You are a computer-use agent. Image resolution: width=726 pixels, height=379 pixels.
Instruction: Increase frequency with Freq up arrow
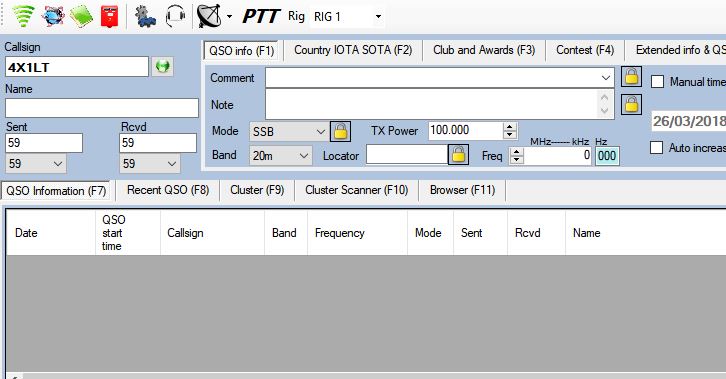click(516, 151)
